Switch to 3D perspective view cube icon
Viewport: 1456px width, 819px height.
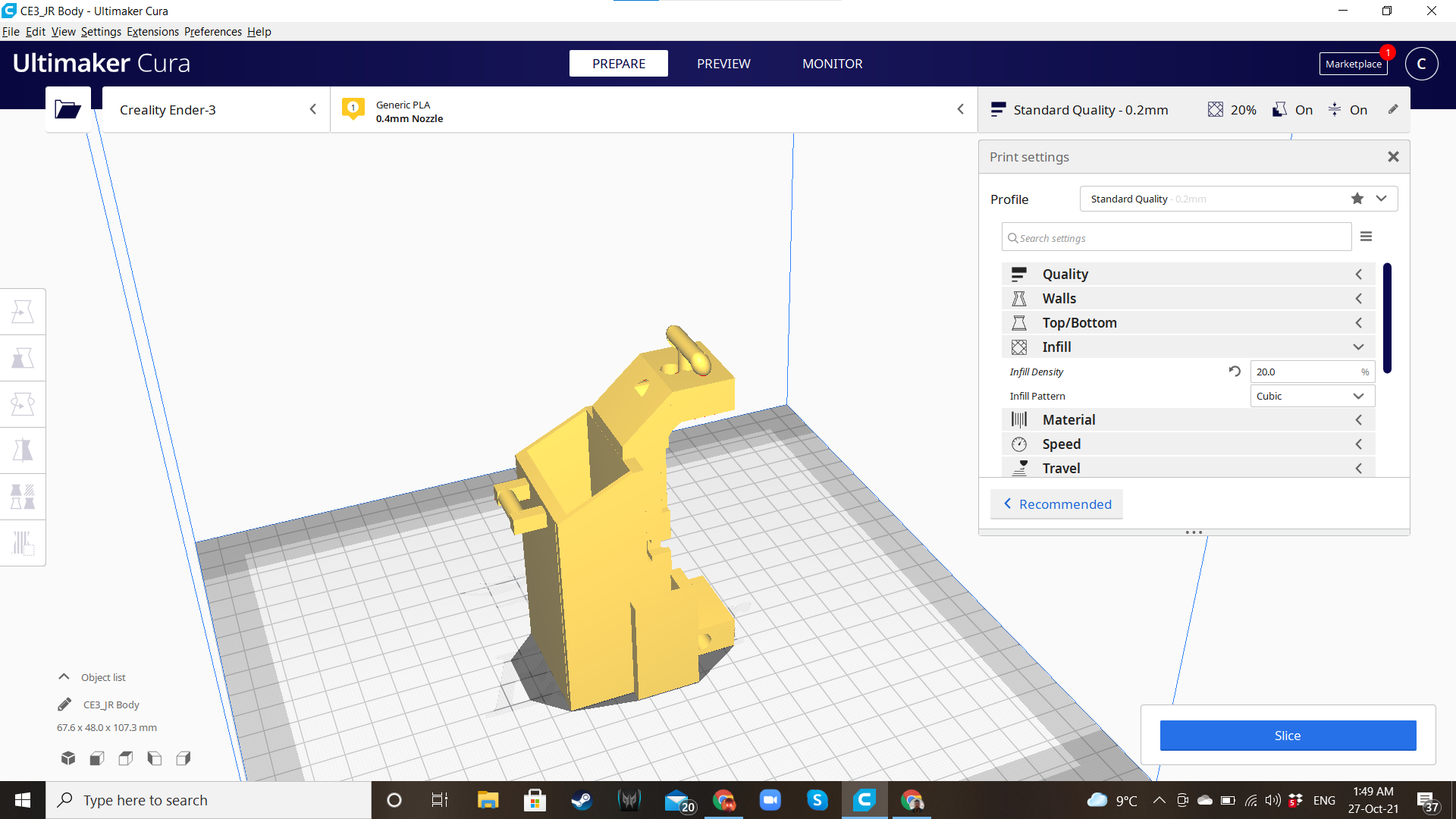(68, 758)
